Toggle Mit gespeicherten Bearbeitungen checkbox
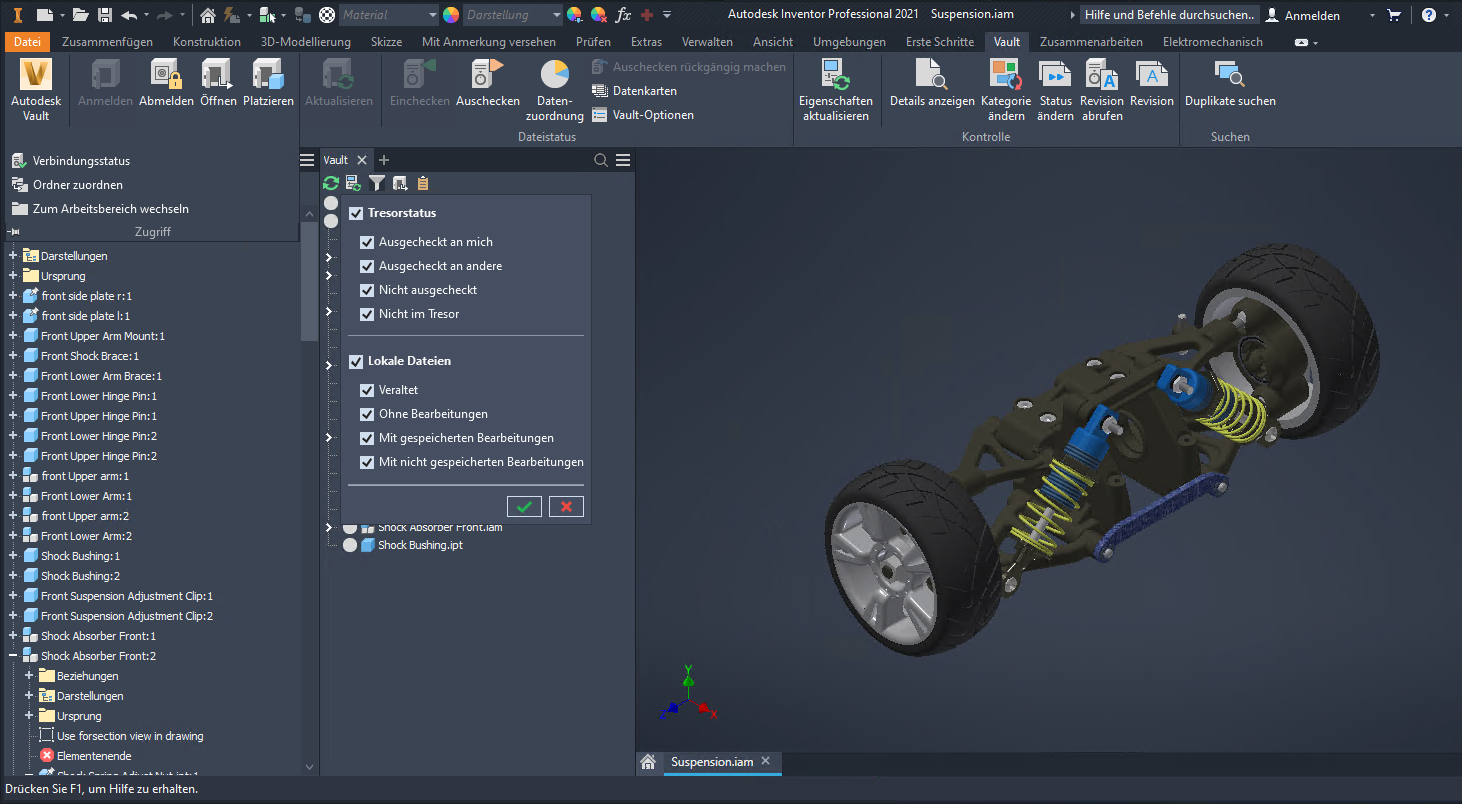 367,438
